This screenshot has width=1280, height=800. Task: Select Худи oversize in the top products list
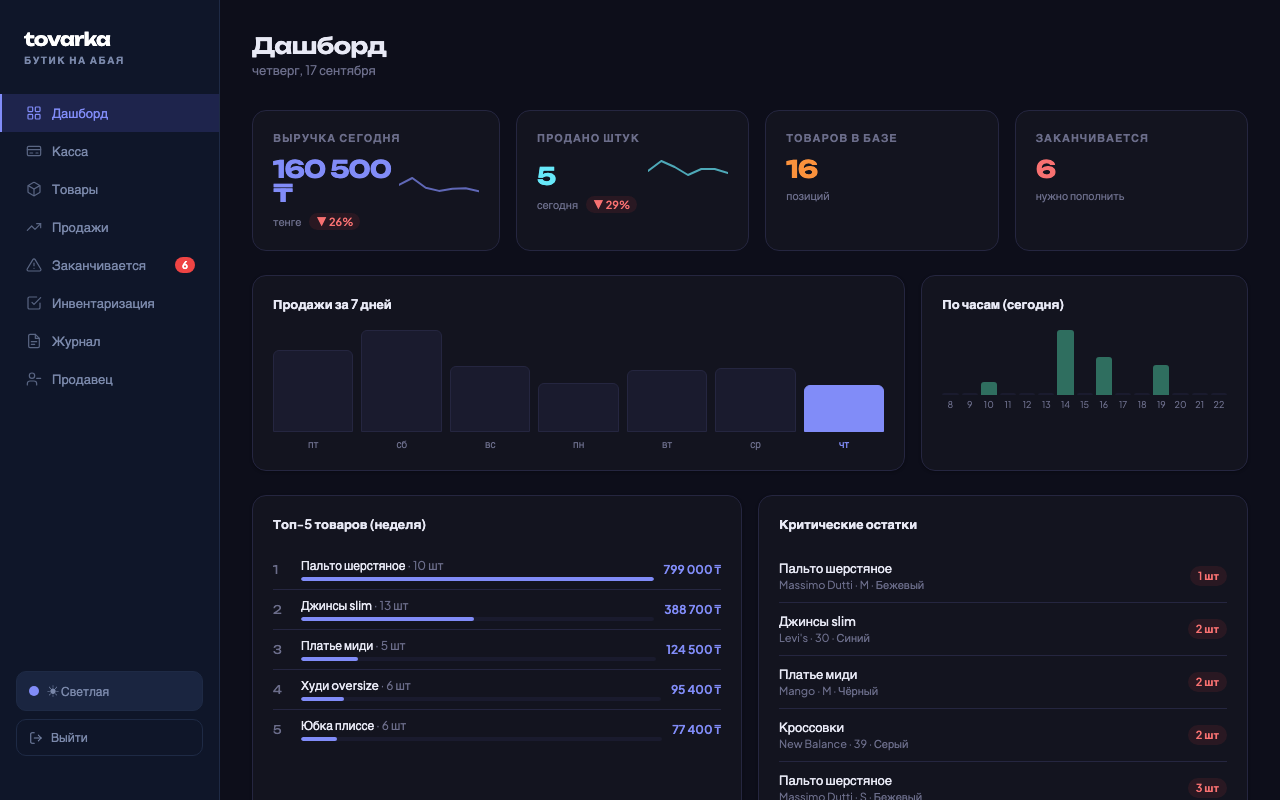pyautogui.click(x=497, y=689)
